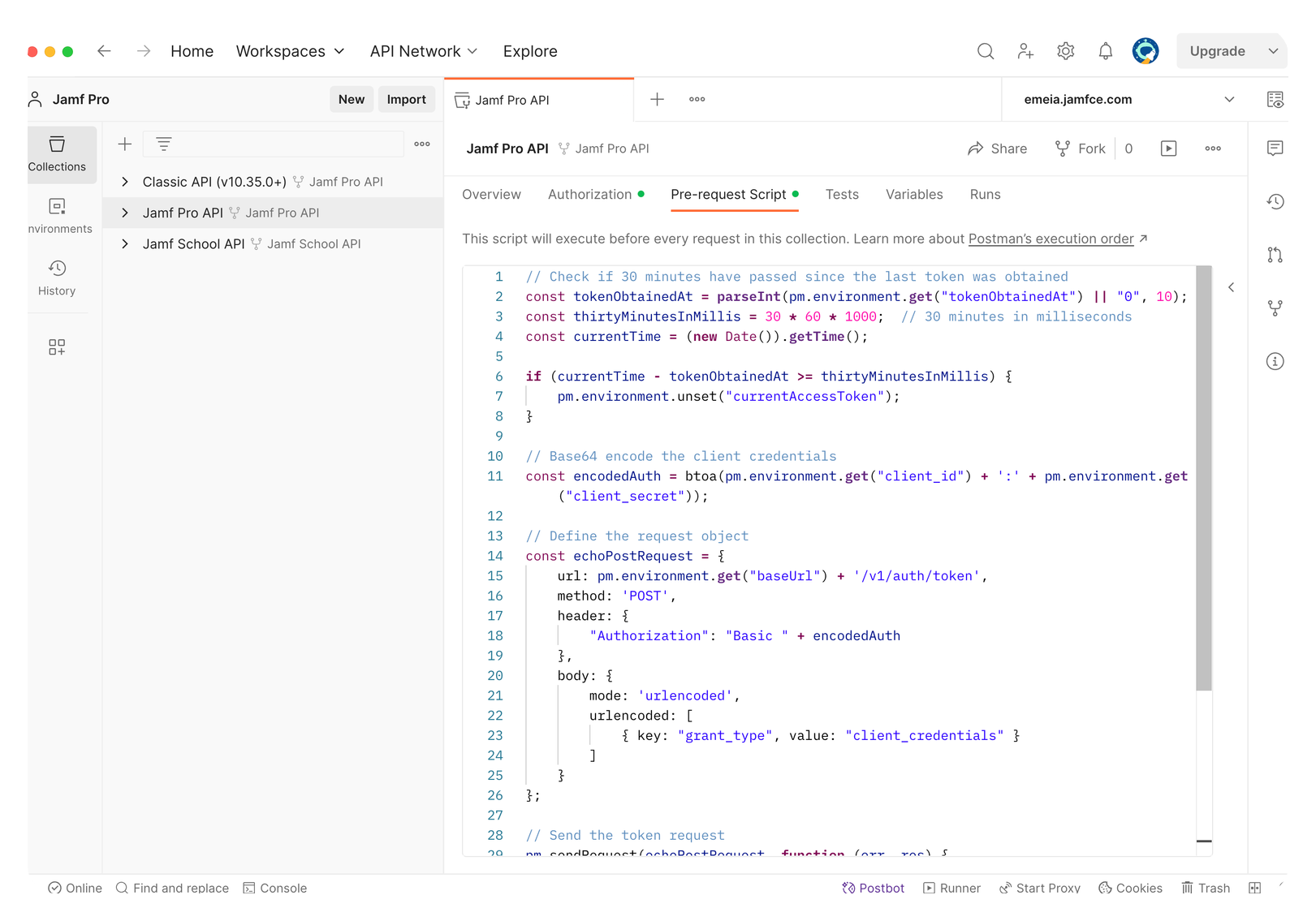Image resolution: width=1316 pixels, height=921 pixels.
Task: Switch to the Authorization tab
Action: (590, 194)
